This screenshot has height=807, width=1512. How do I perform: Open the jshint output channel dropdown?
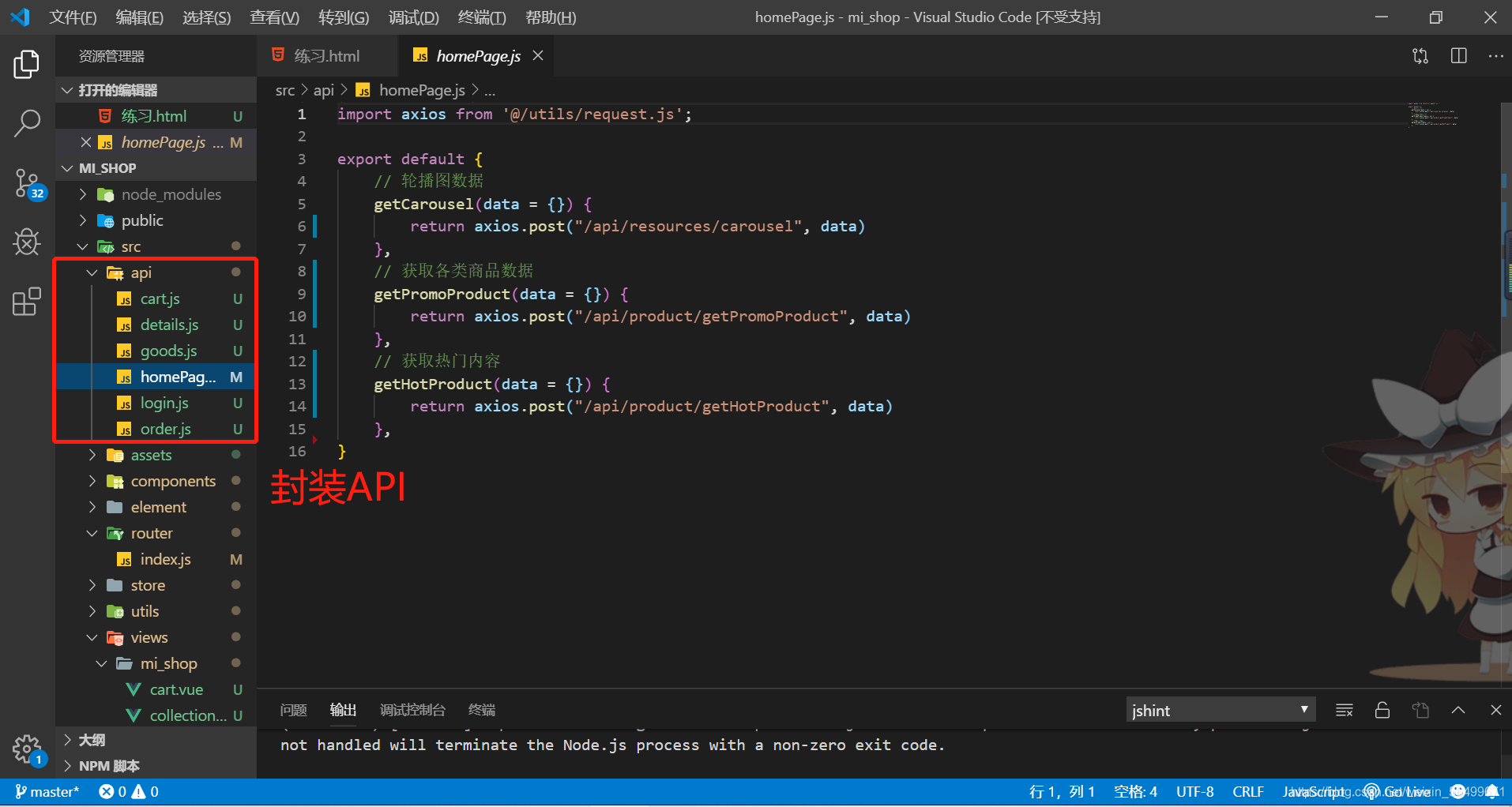[1221, 710]
